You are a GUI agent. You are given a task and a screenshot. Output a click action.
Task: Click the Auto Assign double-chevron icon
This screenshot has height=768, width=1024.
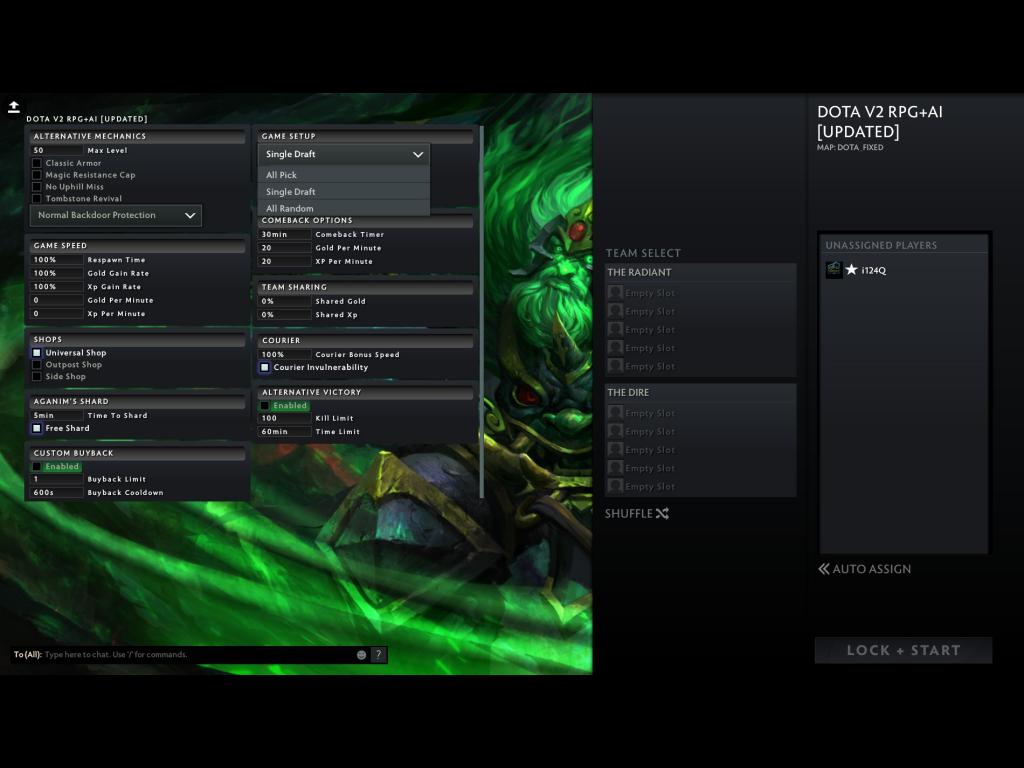click(824, 569)
